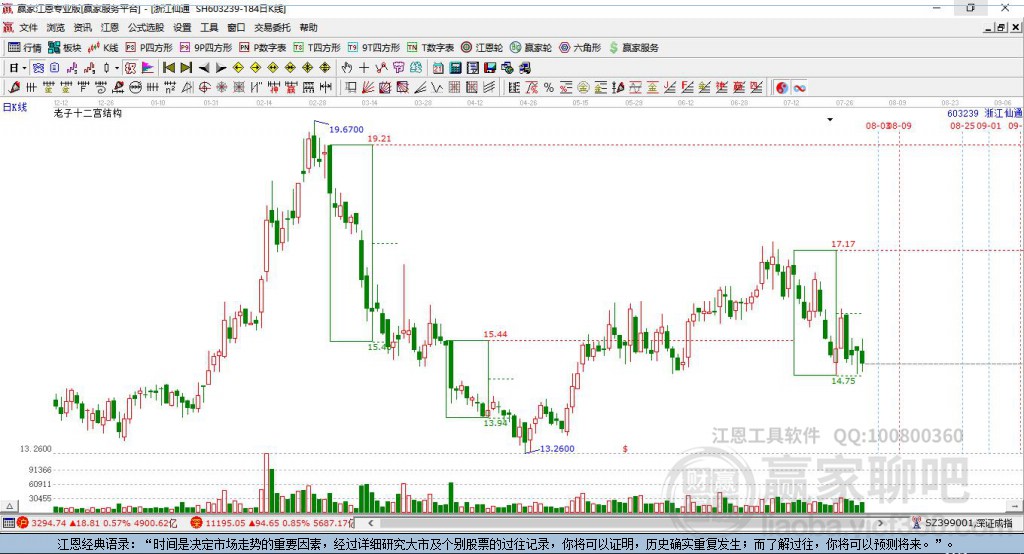Viewport: 1024px width, 554px height.
Task: Click the black right-arrow step-forward icon
Action: 221,68
